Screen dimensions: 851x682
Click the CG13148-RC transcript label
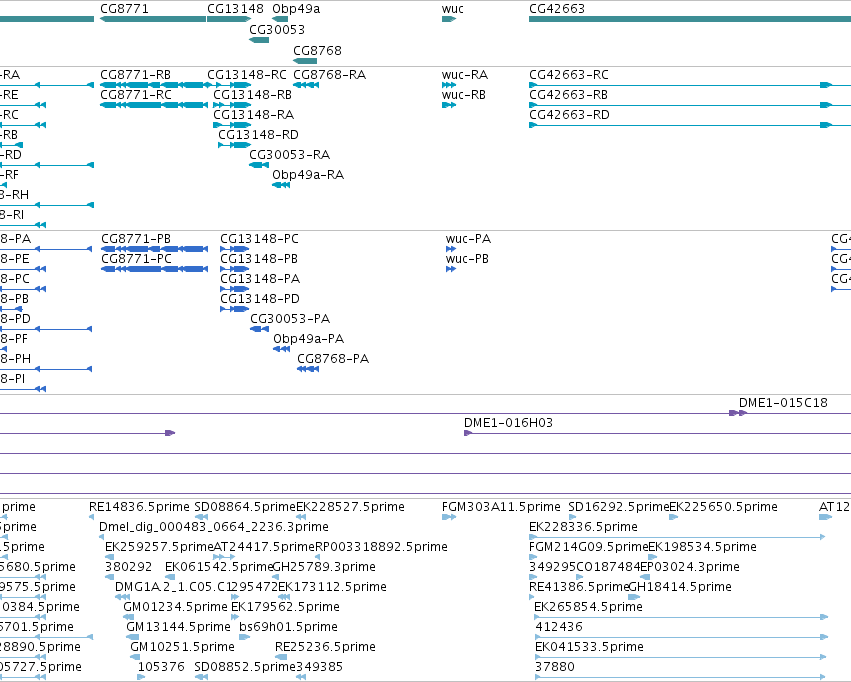point(247,74)
